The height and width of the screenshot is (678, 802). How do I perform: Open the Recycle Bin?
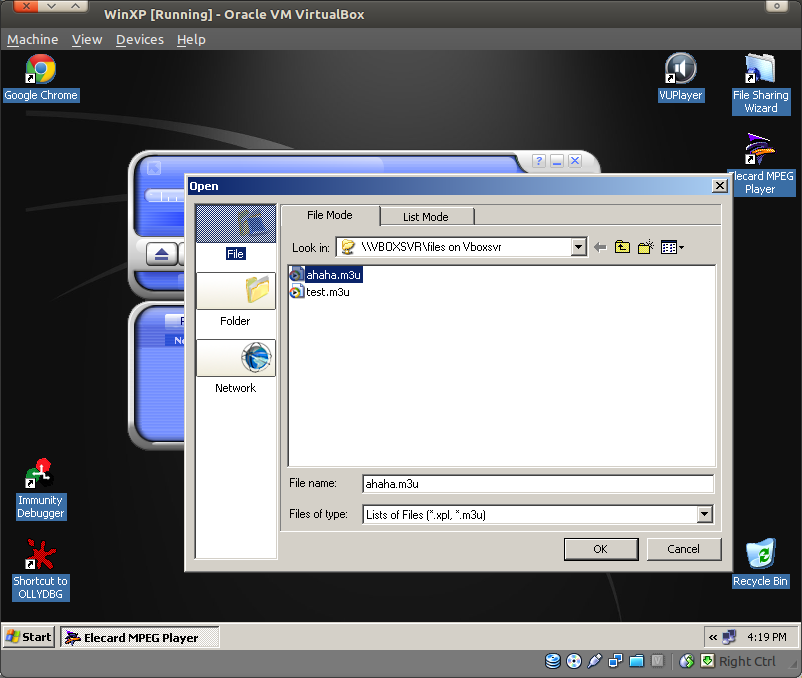[x=760, y=555]
